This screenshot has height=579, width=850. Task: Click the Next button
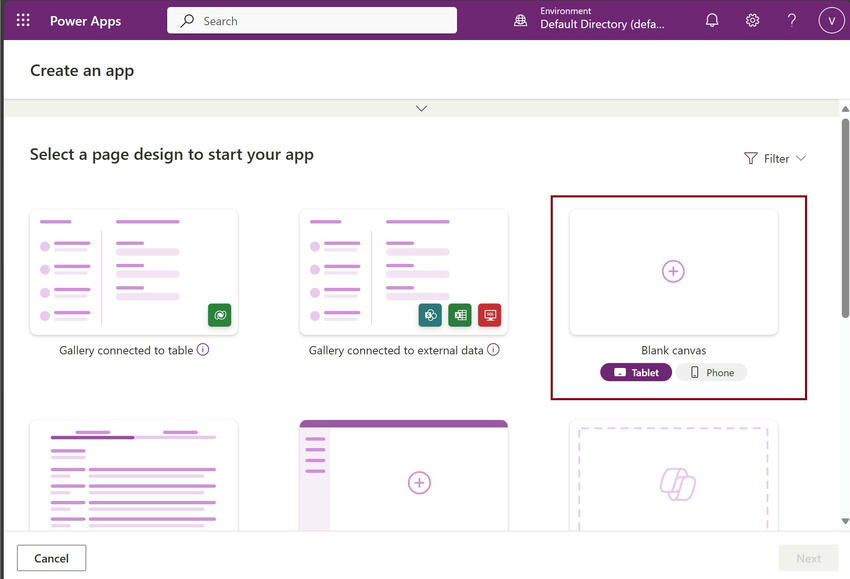click(x=808, y=558)
